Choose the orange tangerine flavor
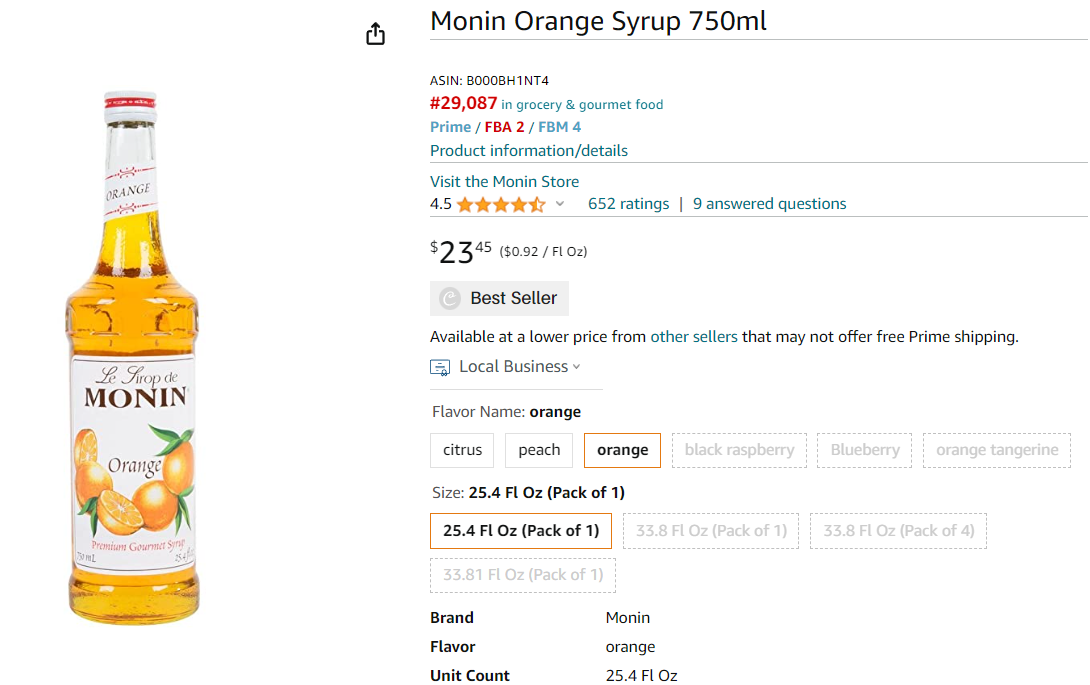 [x=997, y=450]
